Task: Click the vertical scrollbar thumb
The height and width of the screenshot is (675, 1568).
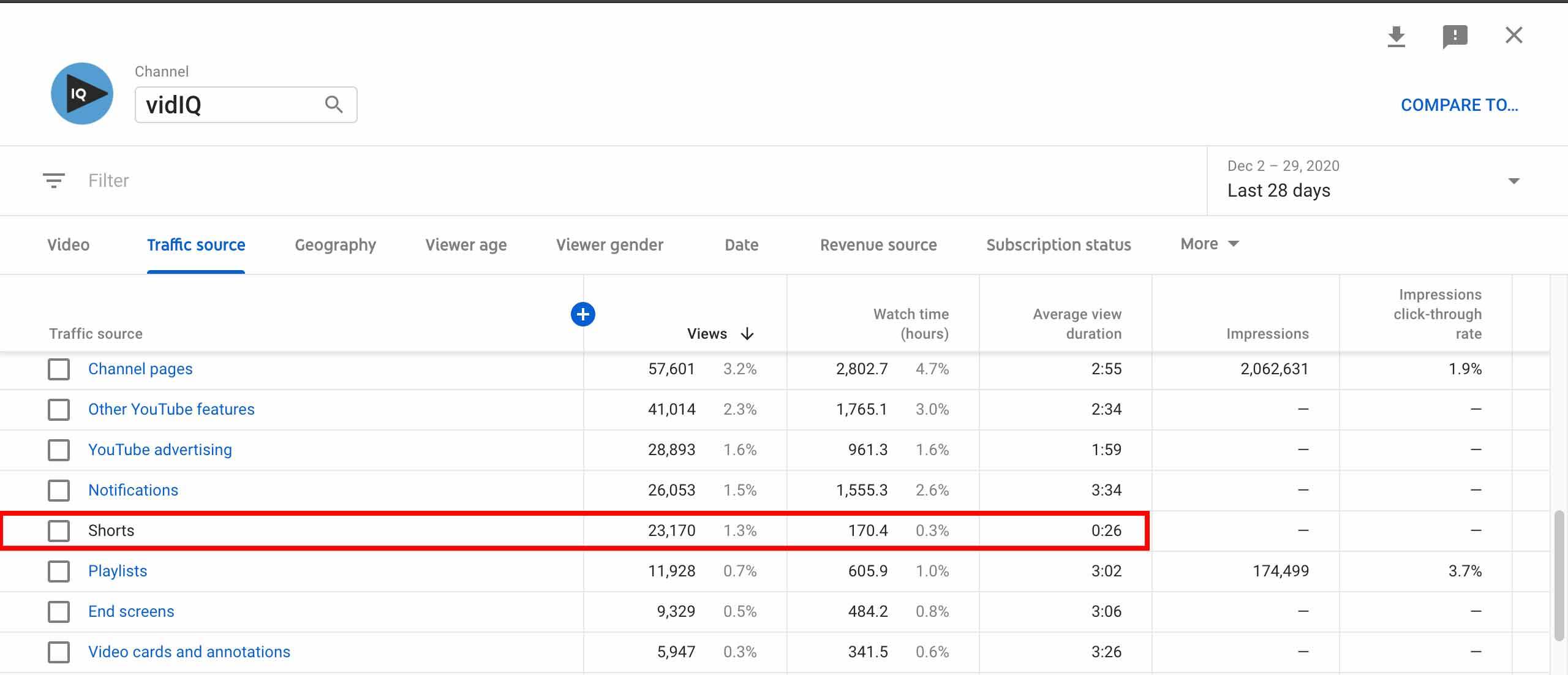Action: 1559,576
